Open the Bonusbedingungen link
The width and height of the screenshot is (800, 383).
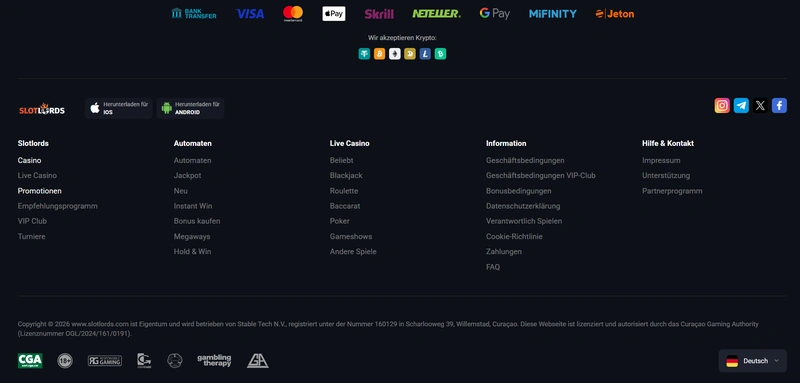[519, 191]
